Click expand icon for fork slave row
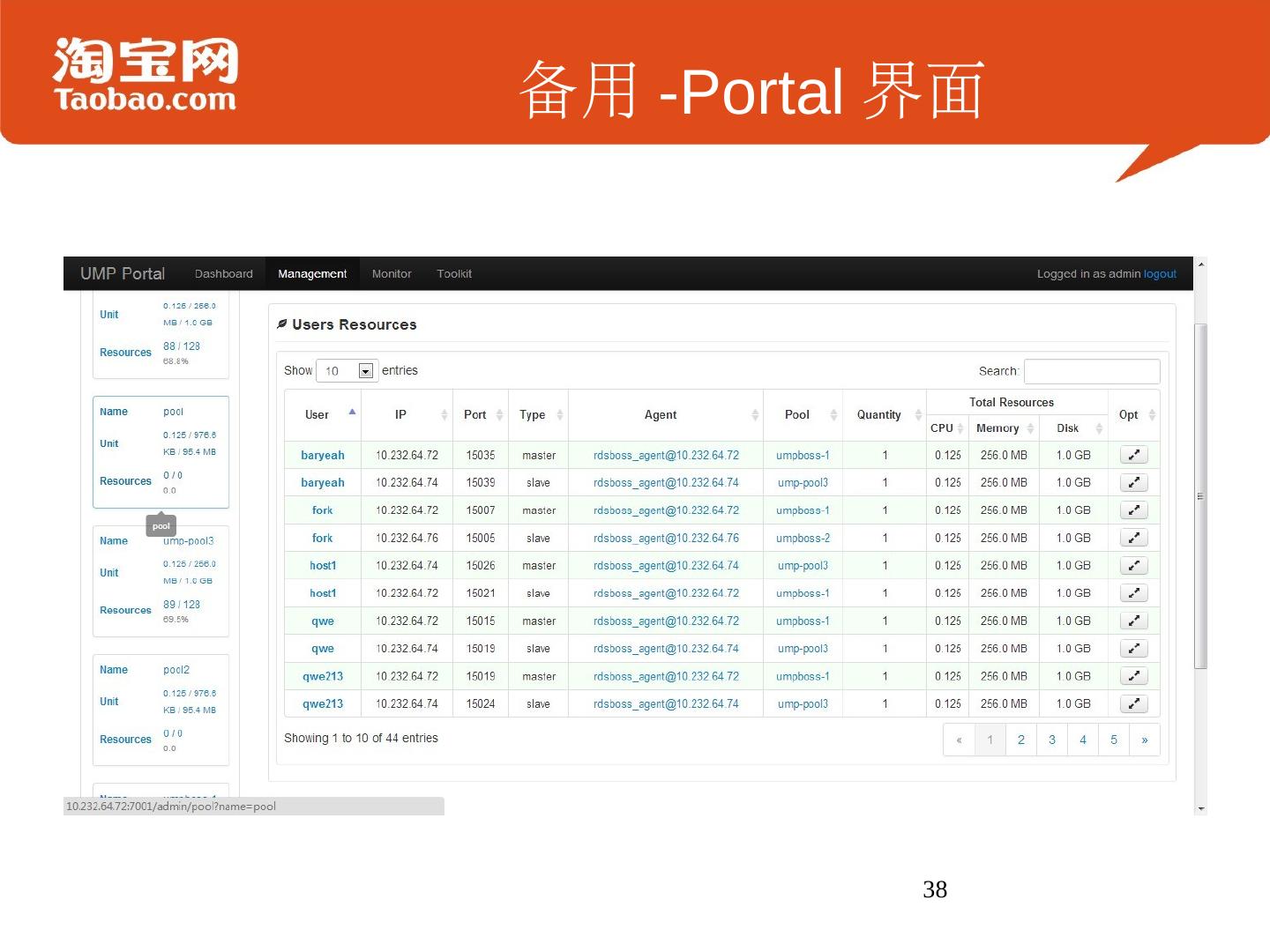The width and height of the screenshot is (1270, 952). (x=1133, y=539)
